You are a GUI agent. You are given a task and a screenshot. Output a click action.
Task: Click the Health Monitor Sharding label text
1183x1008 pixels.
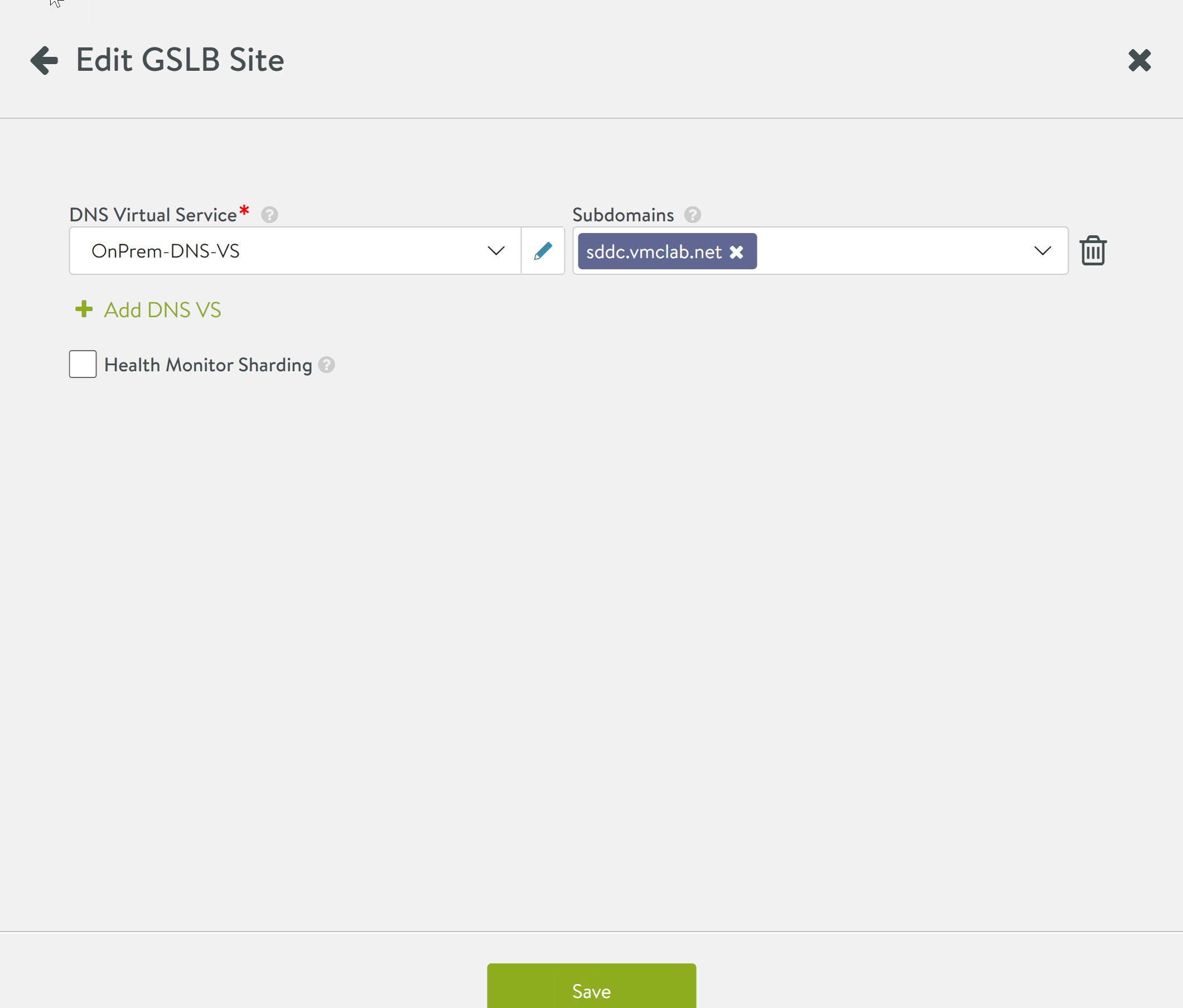pos(208,365)
